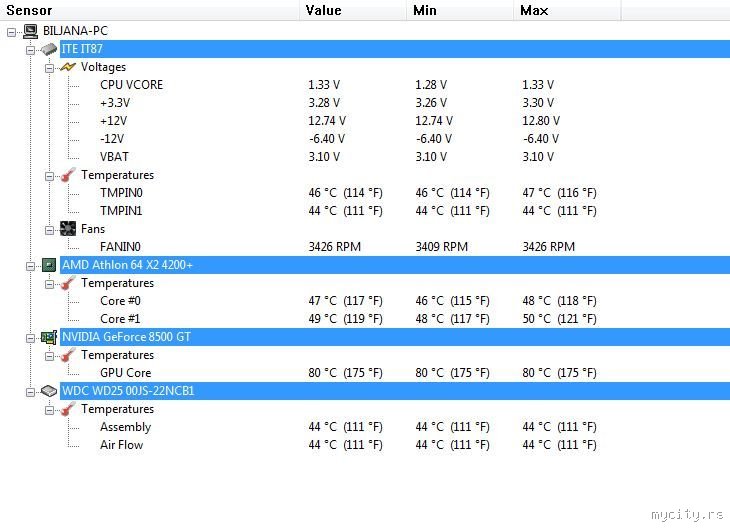This screenshot has width=730, height=528.
Task: Collapse the Fans tree branch
Action: 49,230
